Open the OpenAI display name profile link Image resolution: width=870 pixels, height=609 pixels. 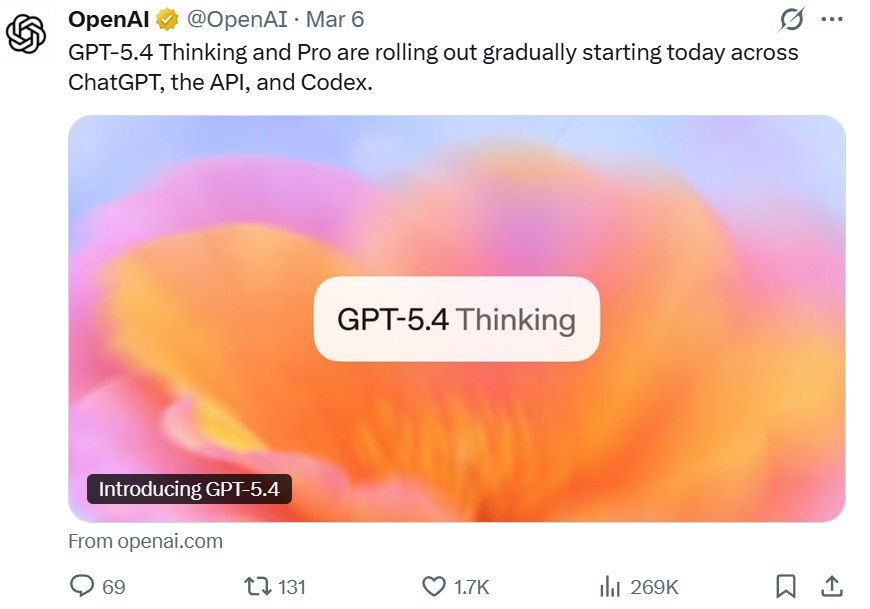tap(108, 19)
